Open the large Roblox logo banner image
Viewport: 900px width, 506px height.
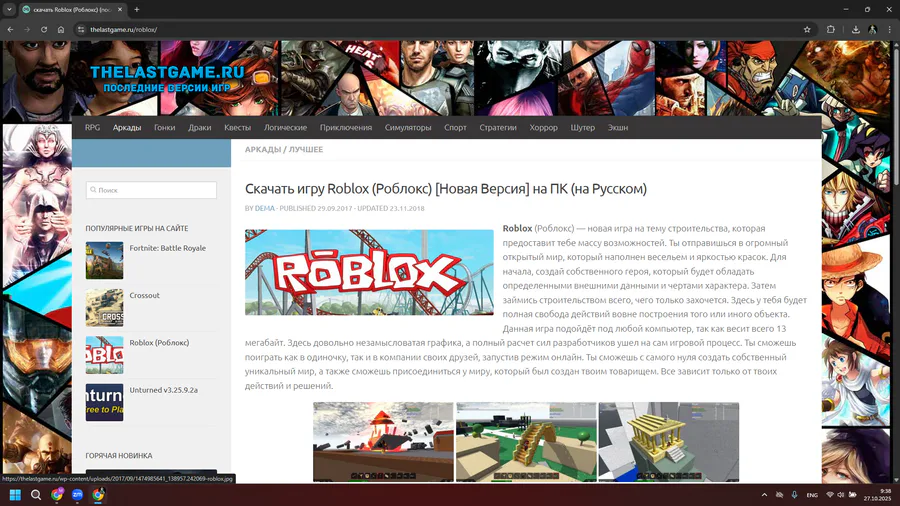tap(369, 273)
